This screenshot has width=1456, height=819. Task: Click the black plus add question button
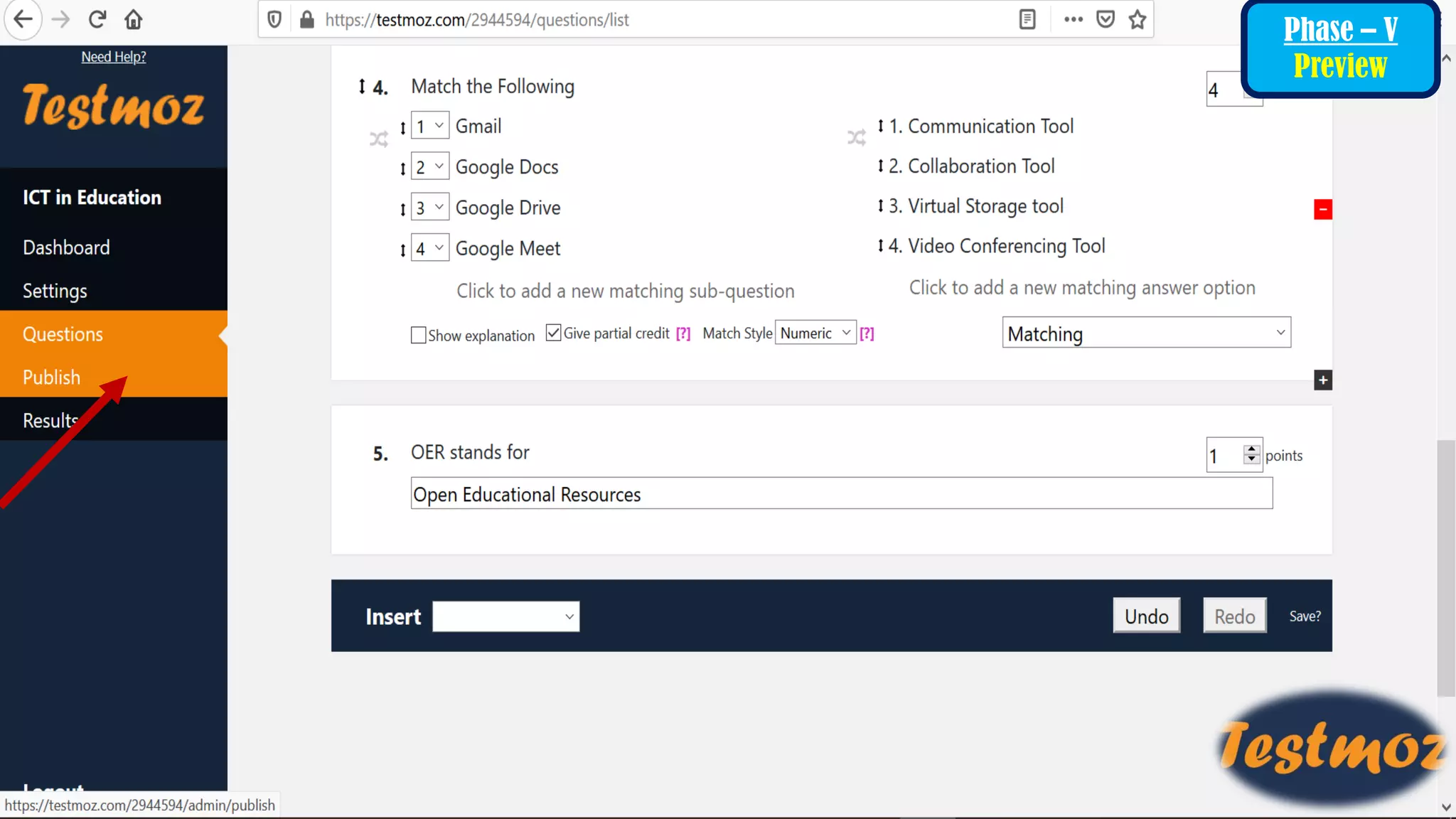tap(1322, 380)
